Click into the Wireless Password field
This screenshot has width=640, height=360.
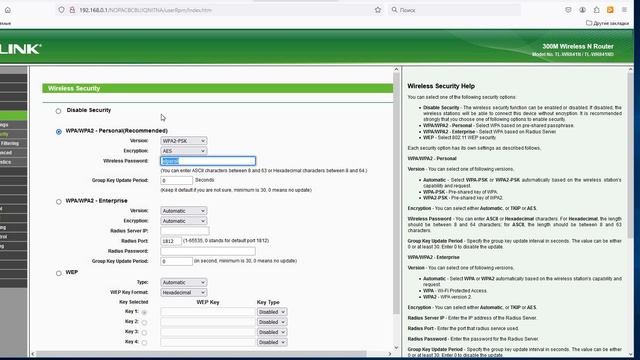[208, 161]
